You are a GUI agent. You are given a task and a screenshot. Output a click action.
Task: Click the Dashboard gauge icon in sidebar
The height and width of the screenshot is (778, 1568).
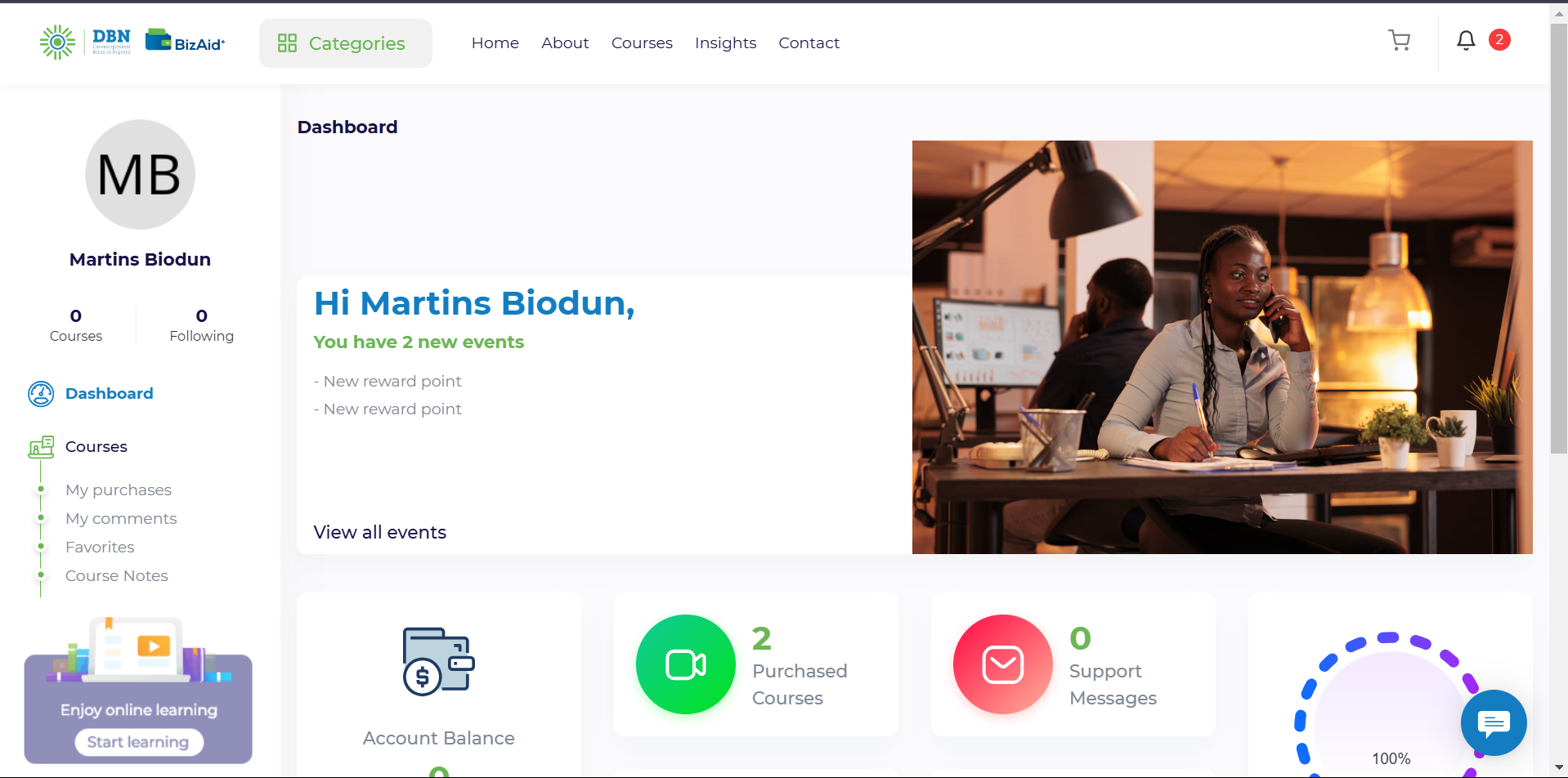tap(41, 394)
